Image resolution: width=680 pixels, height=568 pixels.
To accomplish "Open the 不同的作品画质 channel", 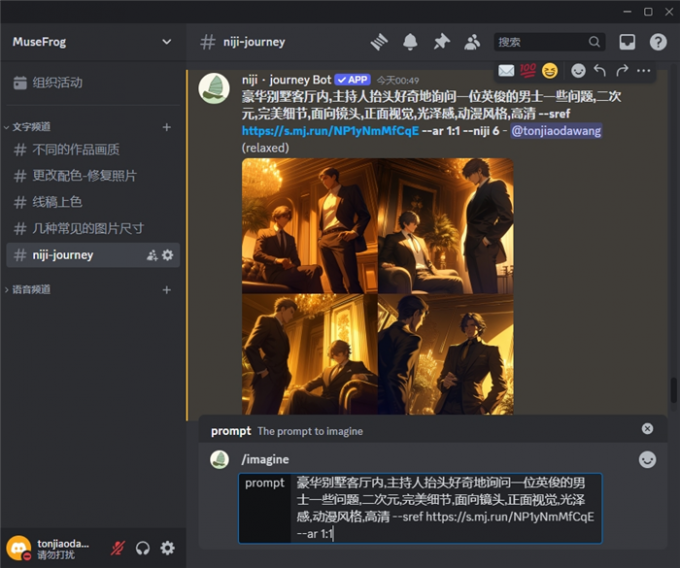I will 93,150.
